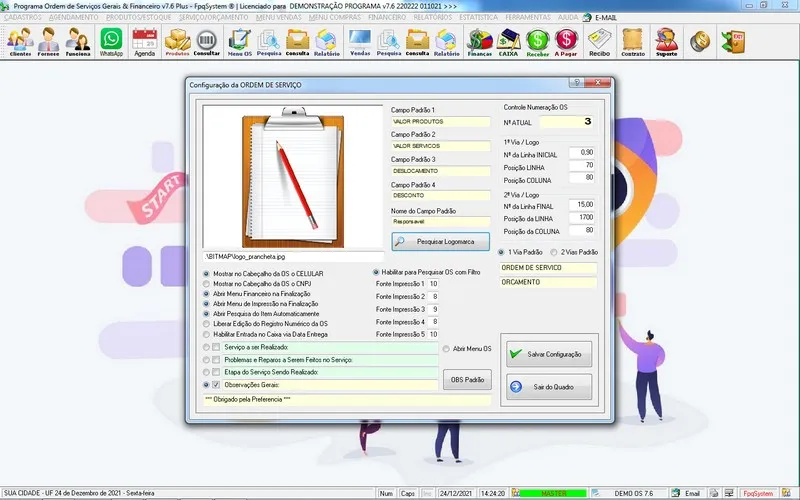Enable 'Liberar Edição do Registro Numérico da OS'

point(207,324)
